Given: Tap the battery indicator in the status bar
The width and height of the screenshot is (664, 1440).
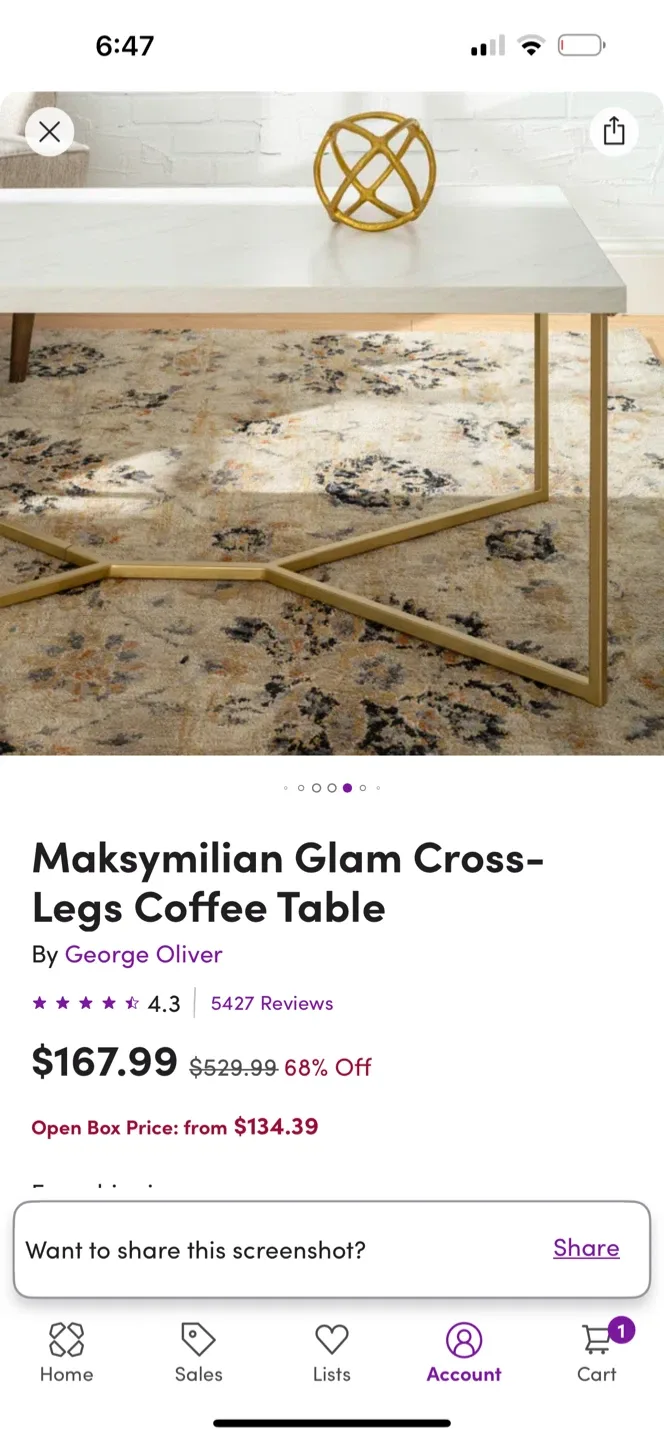Looking at the screenshot, I should coord(581,45).
